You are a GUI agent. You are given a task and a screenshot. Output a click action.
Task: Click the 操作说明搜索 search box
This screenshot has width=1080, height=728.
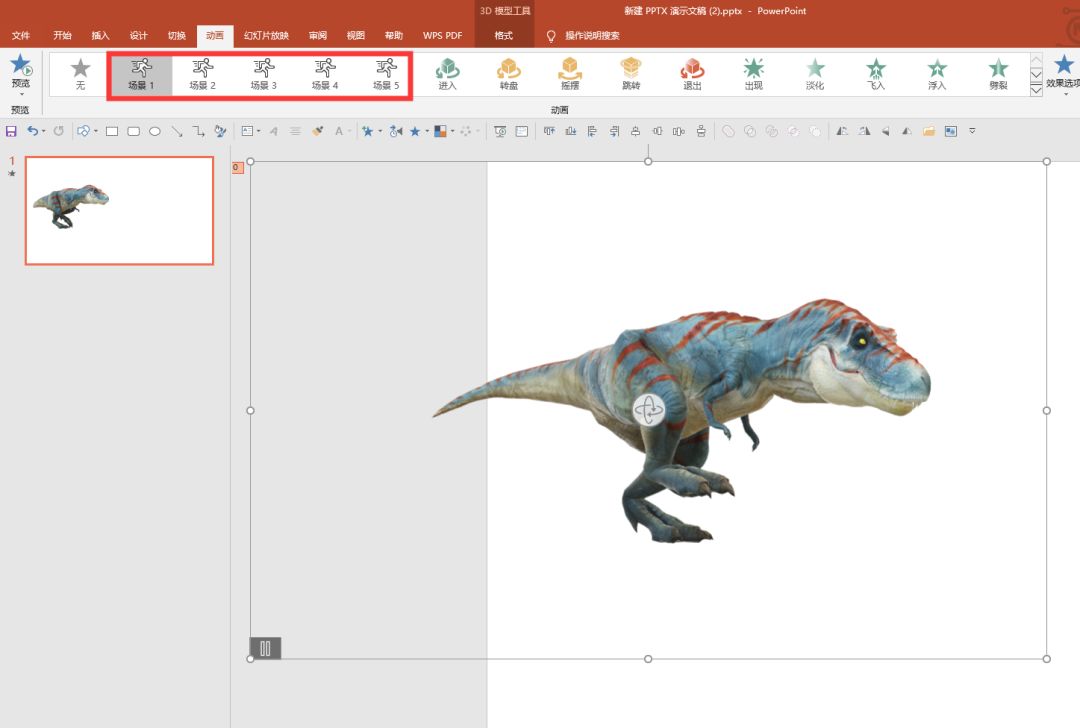pyautogui.click(x=592, y=36)
